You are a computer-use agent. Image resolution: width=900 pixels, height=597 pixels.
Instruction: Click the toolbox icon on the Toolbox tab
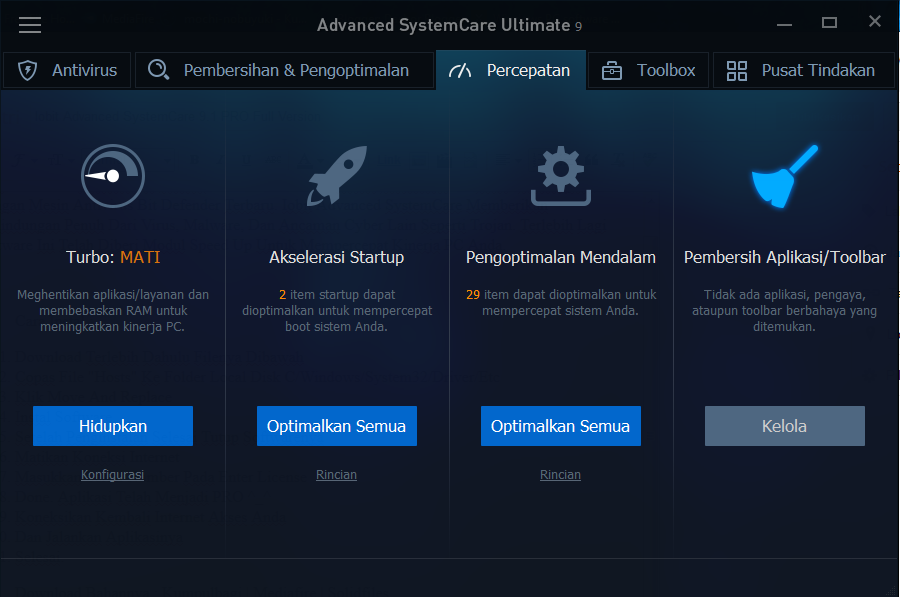(x=612, y=70)
